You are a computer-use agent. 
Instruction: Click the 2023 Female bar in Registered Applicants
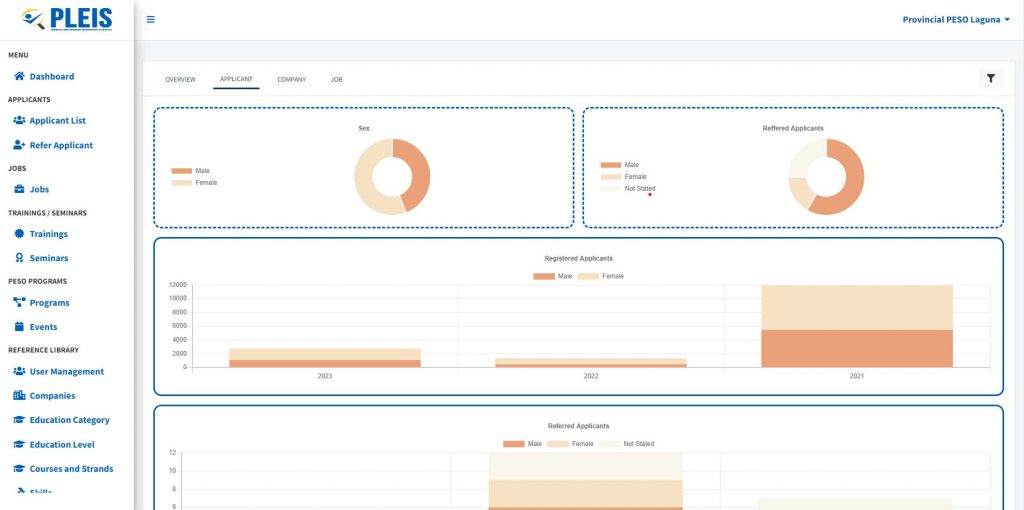325,354
